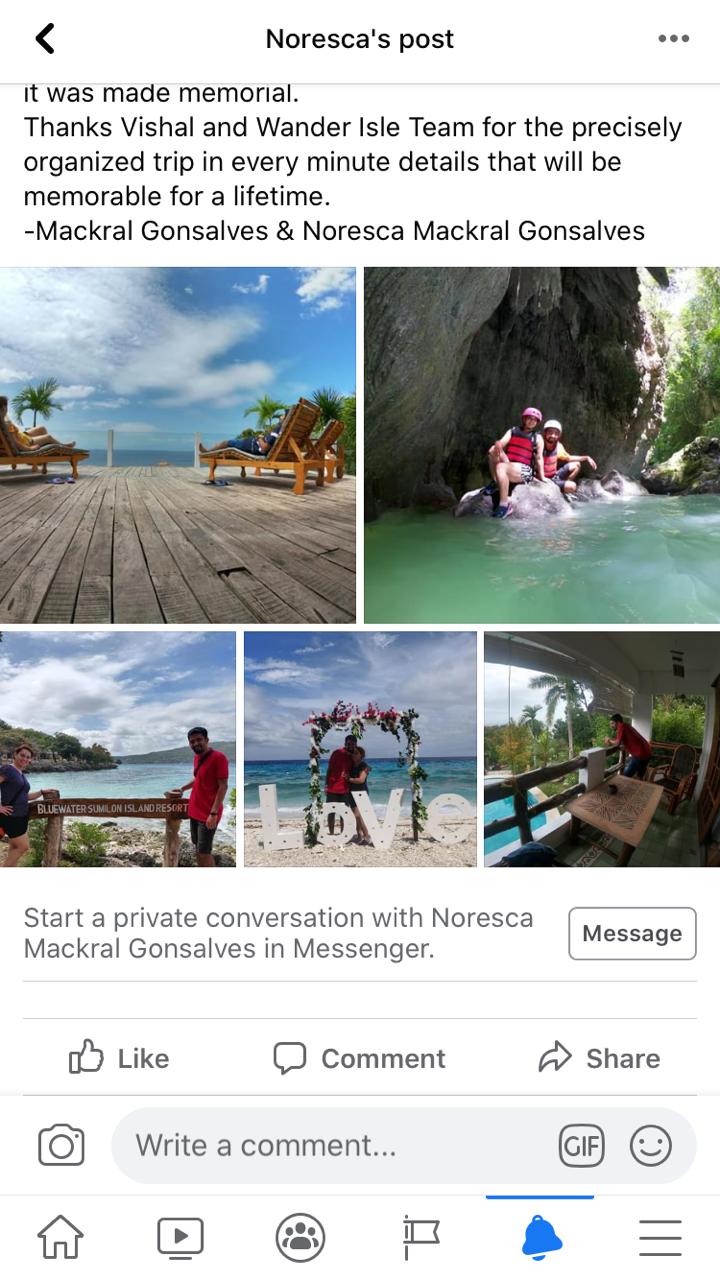
Task: Open the GIF picker in comment box
Action: point(581,1146)
